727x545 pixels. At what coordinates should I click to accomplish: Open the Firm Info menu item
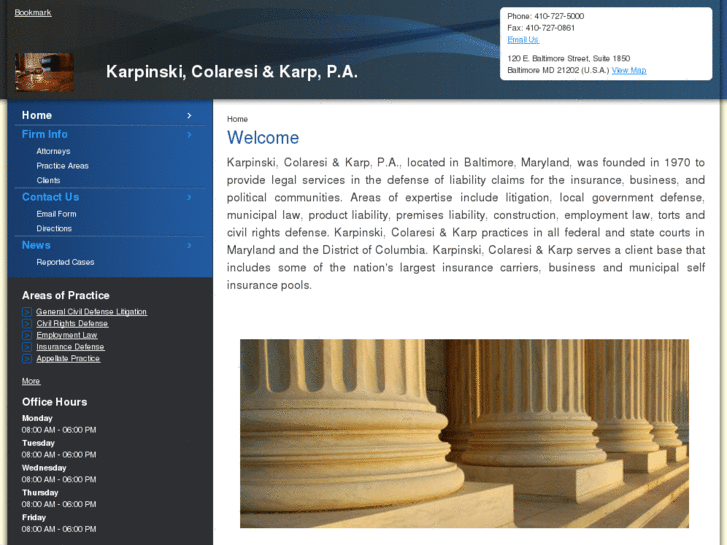tap(45, 134)
